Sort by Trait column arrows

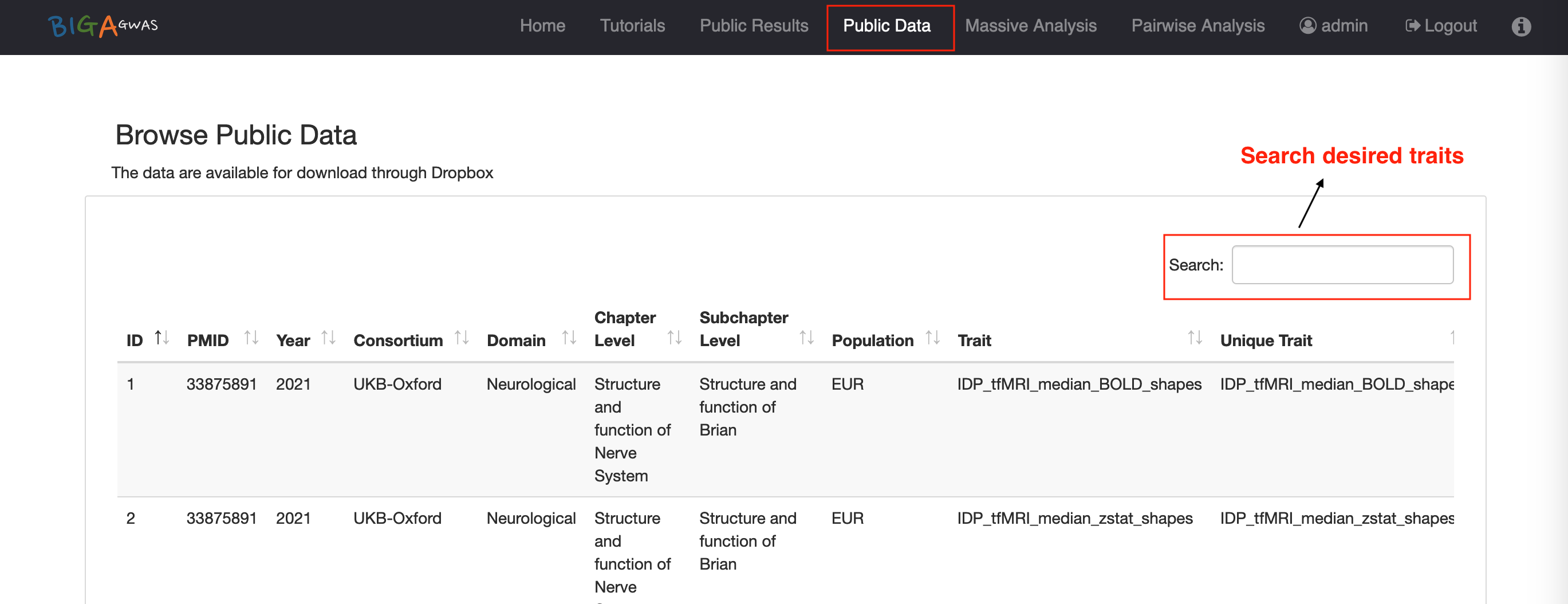click(x=1194, y=338)
